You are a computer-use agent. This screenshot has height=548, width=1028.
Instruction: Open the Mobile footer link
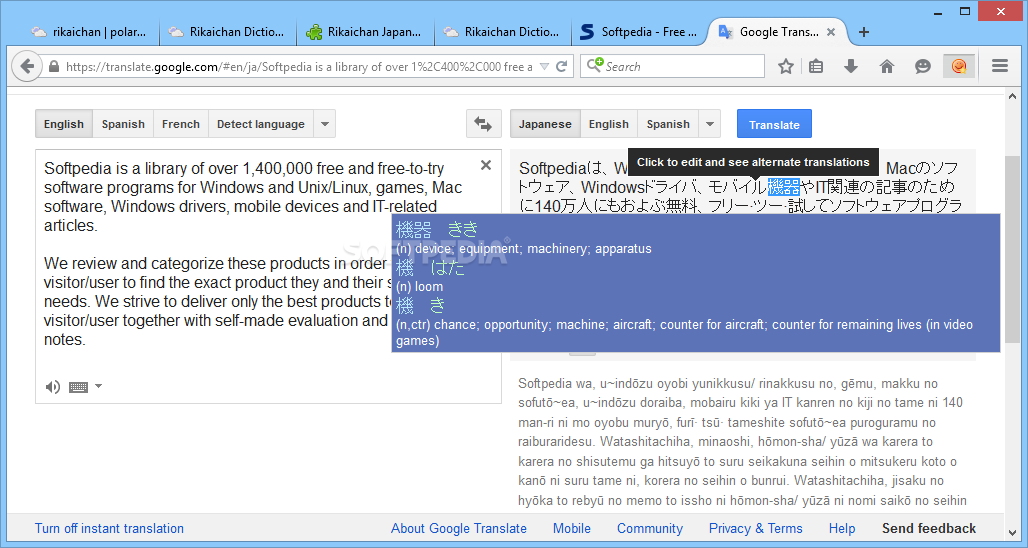571,528
